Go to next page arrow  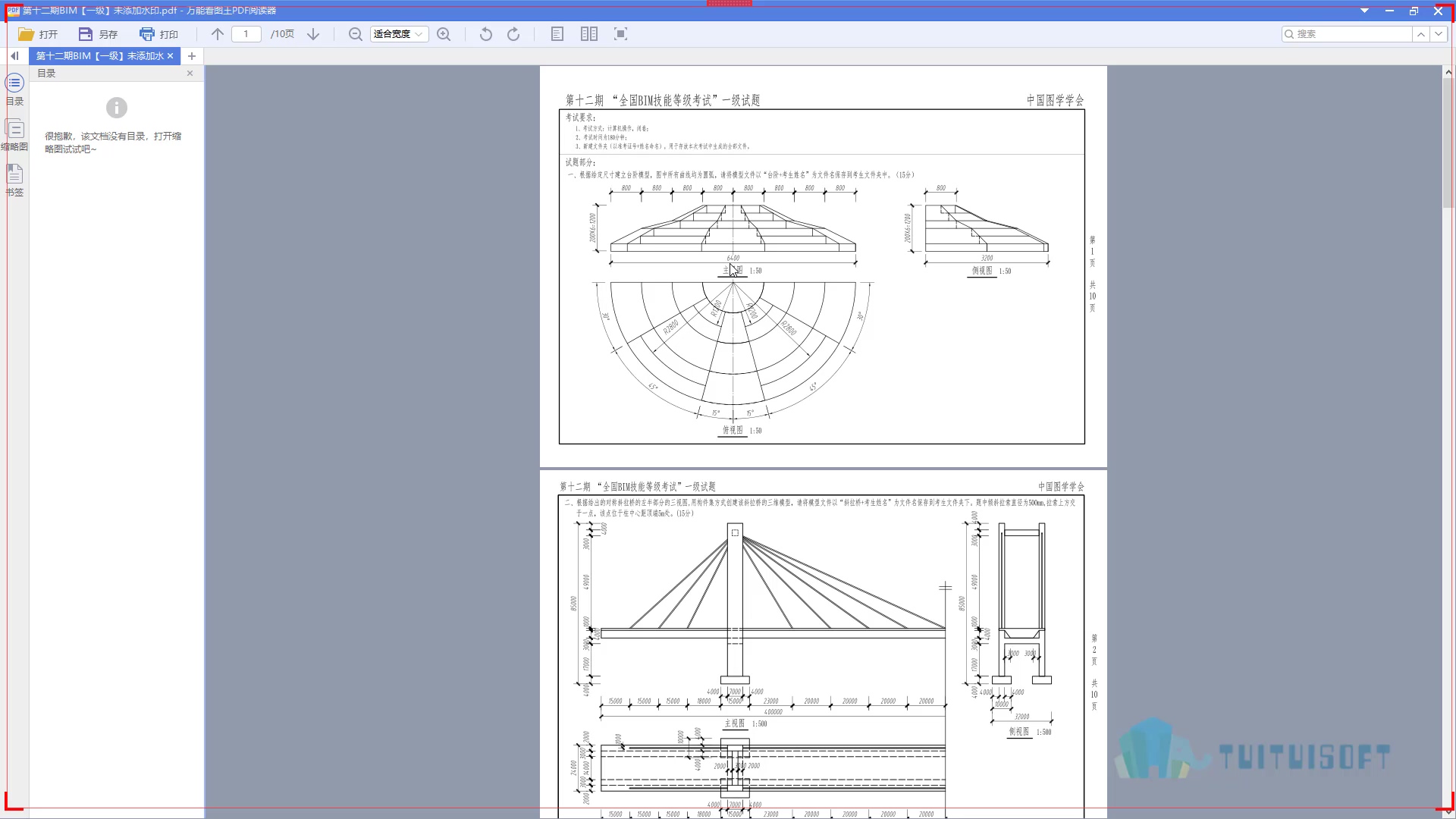(x=313, y=34)
